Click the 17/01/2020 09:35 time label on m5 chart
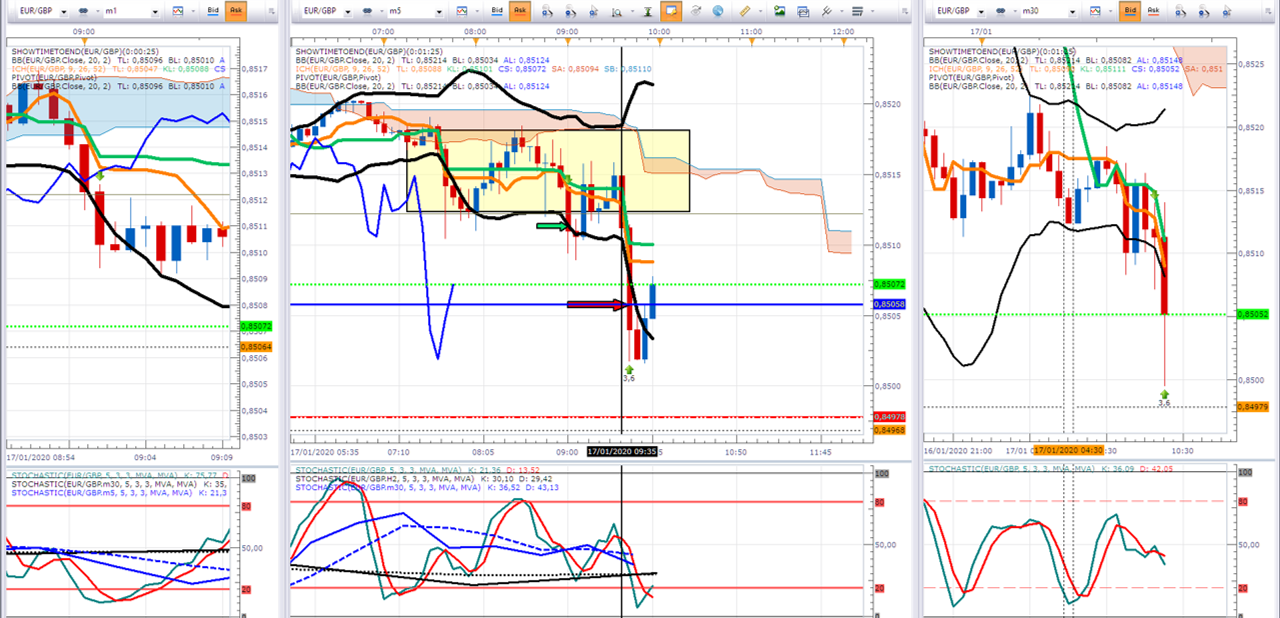The image size is (1280, 618). (x=622, y=452)
